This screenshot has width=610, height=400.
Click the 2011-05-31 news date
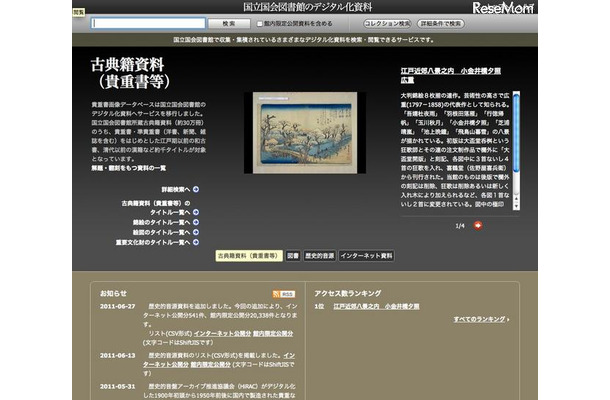(x=117, y=387)
